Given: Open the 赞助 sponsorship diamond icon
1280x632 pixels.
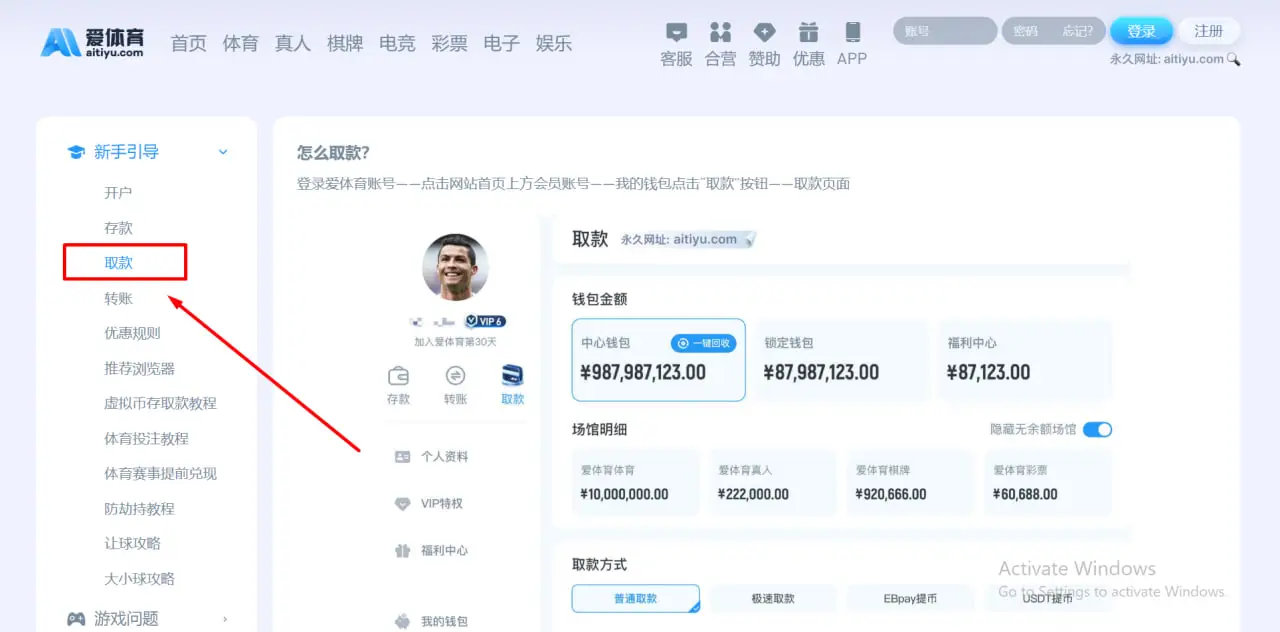Looking at the screenshot, I should click(764, 32).
